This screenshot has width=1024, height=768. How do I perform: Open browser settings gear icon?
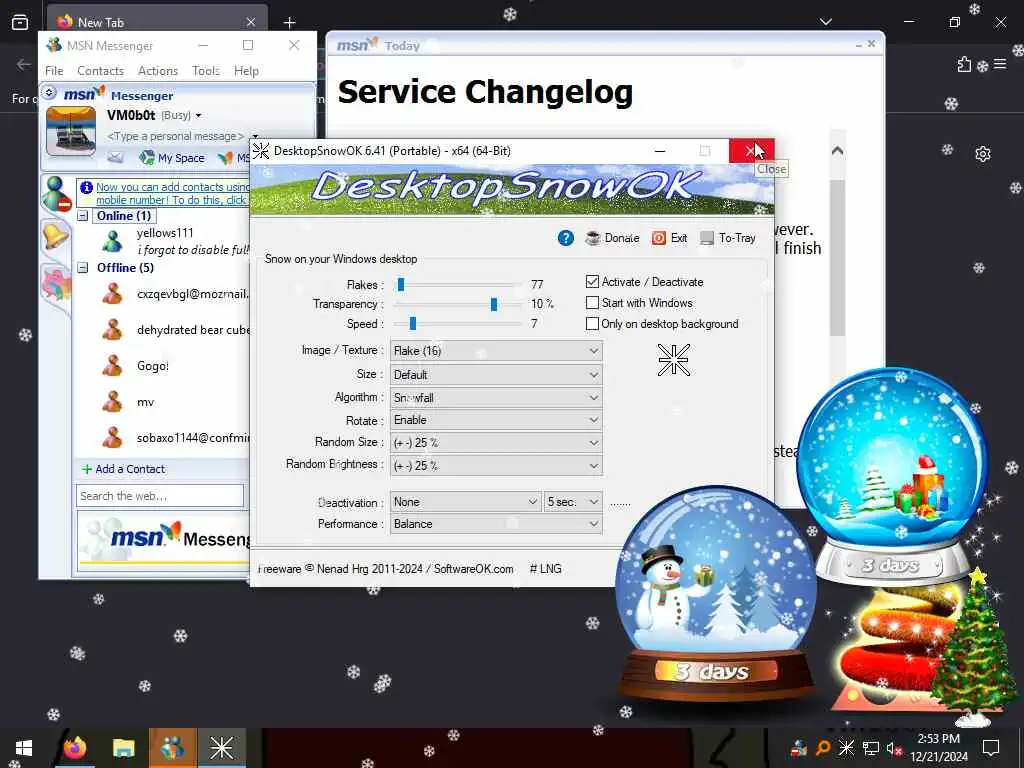tap(983, 154)
